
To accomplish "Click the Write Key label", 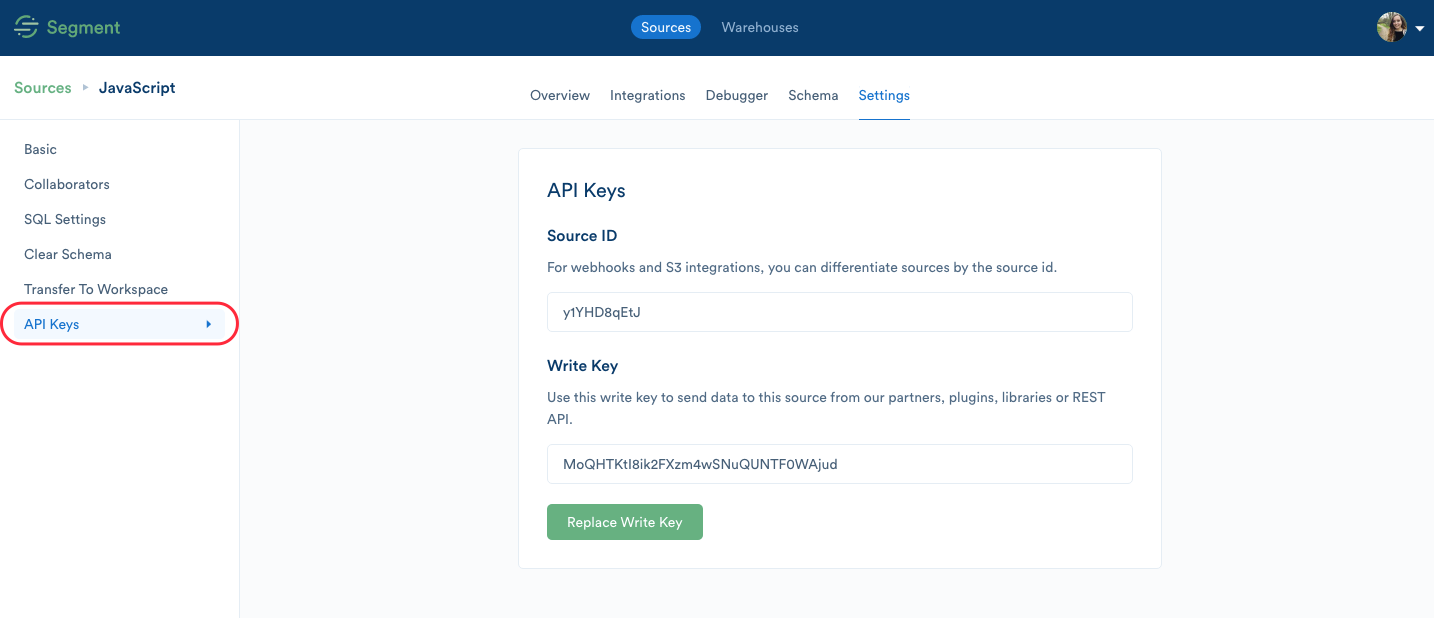I will (583, 366).
